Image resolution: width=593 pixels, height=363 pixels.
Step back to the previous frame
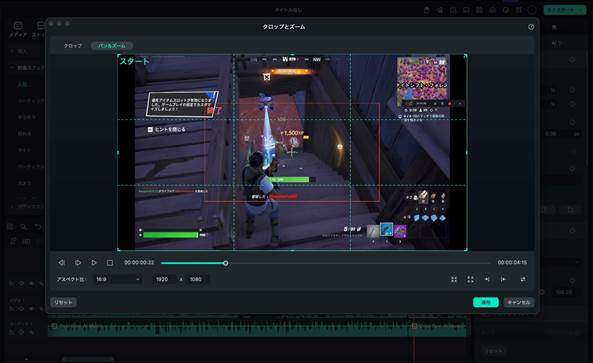(62, 262)
